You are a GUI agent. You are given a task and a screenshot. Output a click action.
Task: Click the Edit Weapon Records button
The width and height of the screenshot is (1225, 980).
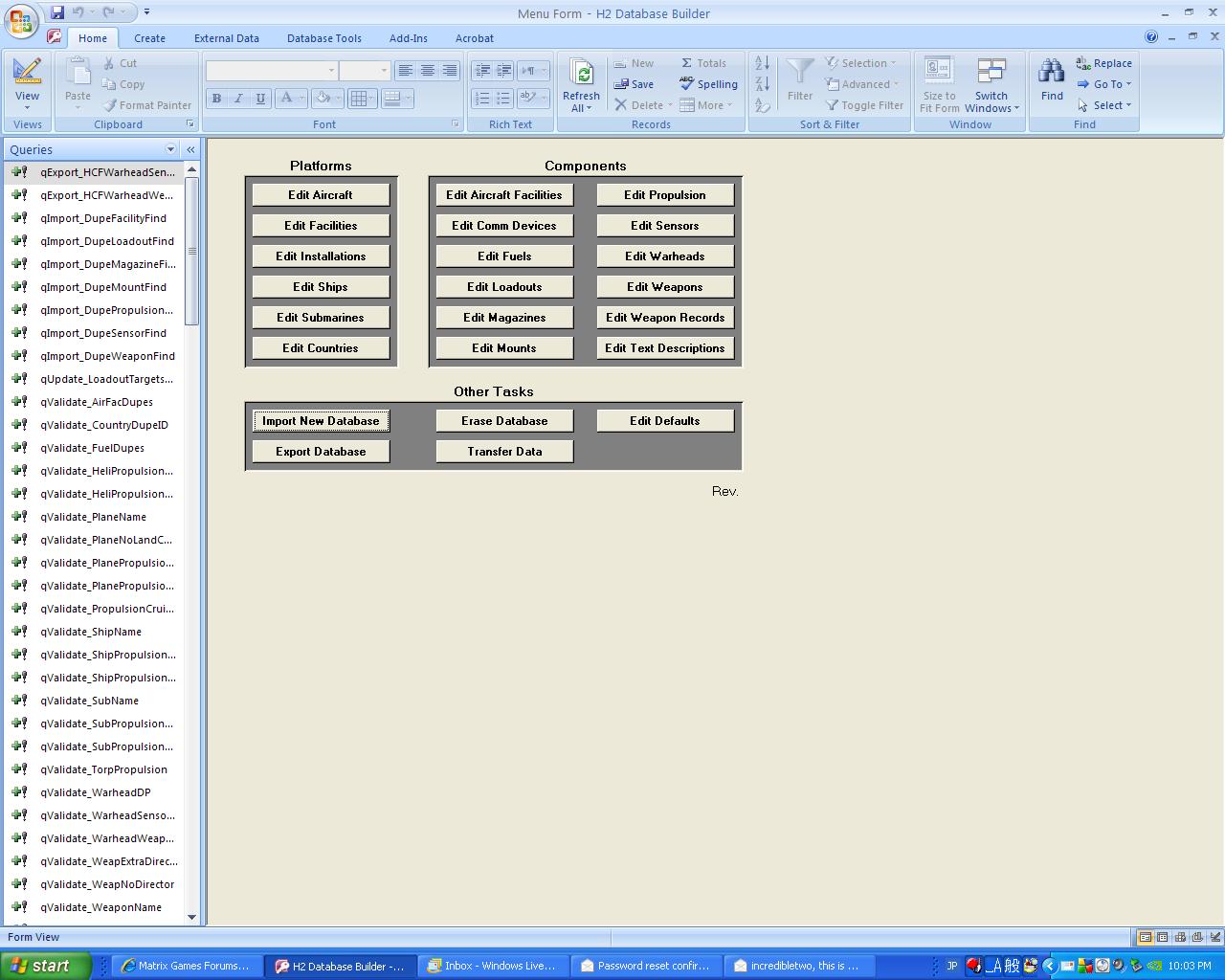665,318
